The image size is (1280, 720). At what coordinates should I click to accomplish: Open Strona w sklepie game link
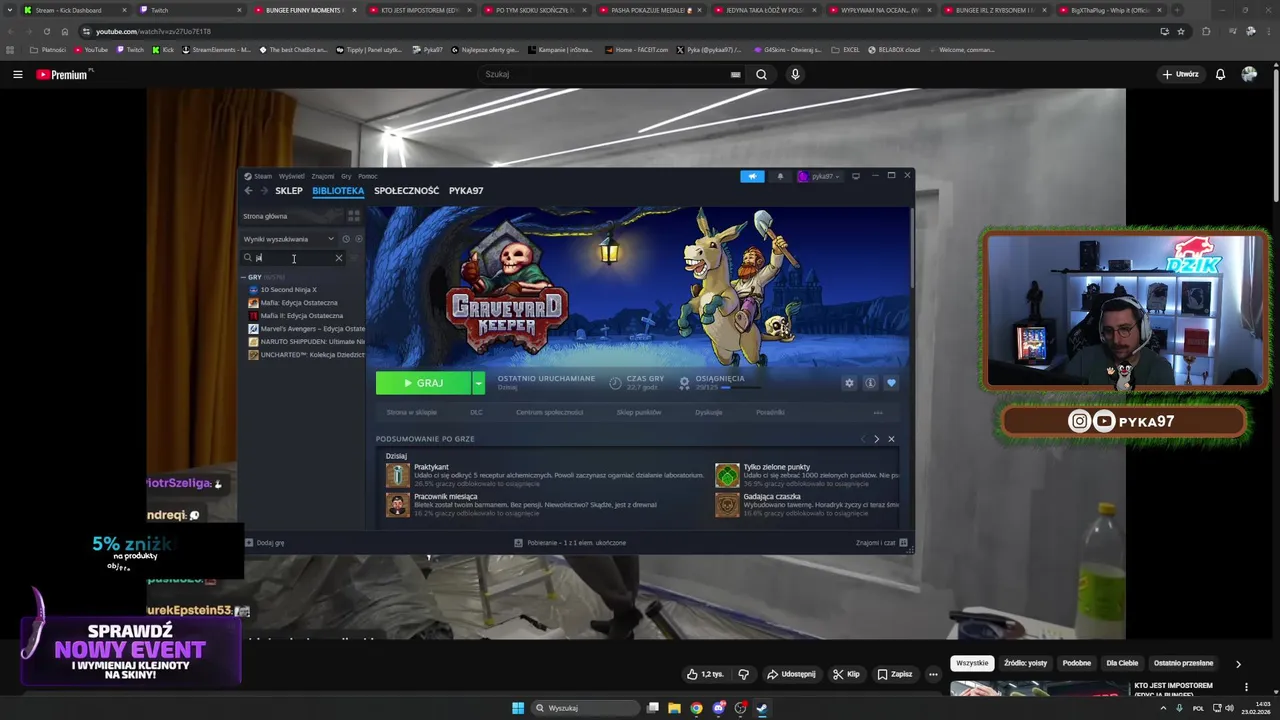412,412
